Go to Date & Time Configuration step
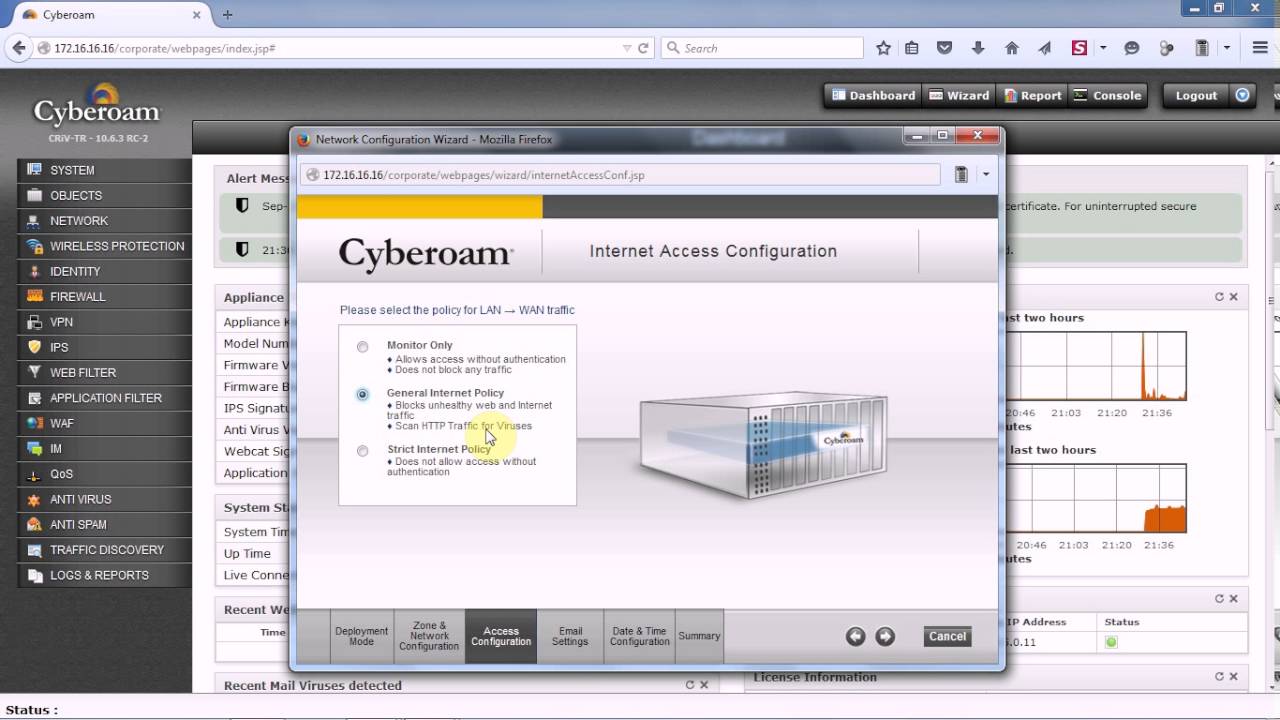The image size is (1280, 720). [640, 636]
